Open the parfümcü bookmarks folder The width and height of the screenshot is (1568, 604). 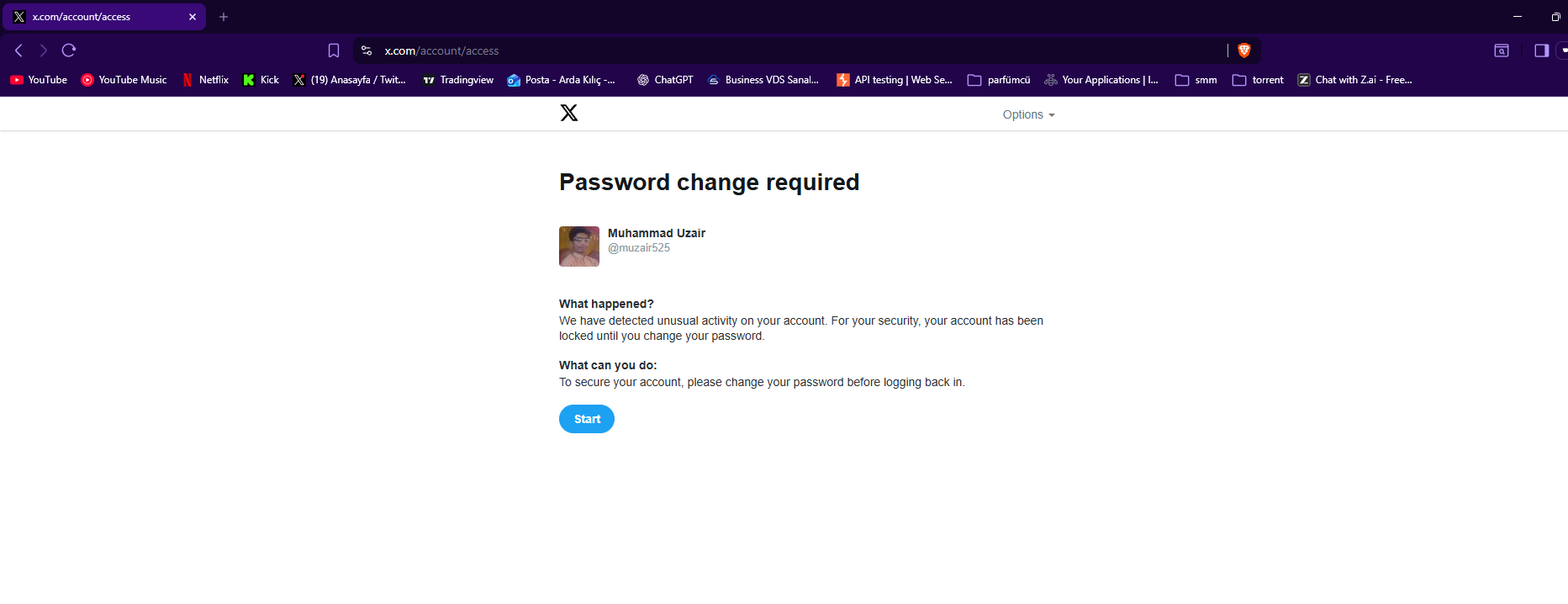click(x=999, y=80)
